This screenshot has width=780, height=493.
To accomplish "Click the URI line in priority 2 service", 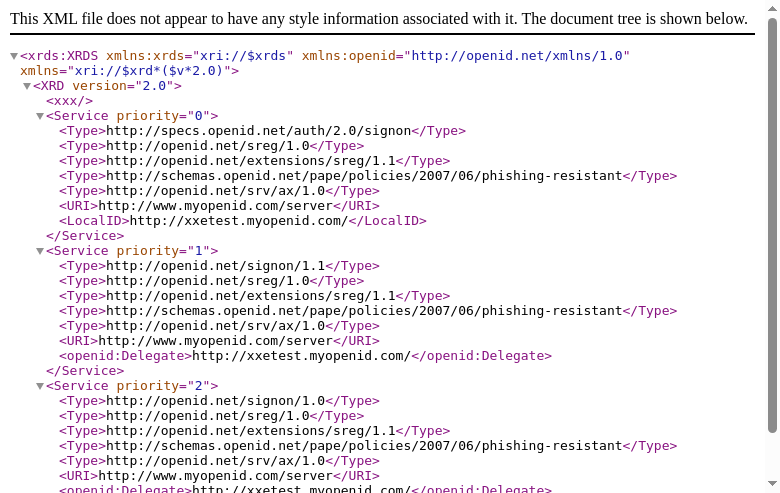I will [219, 476].
